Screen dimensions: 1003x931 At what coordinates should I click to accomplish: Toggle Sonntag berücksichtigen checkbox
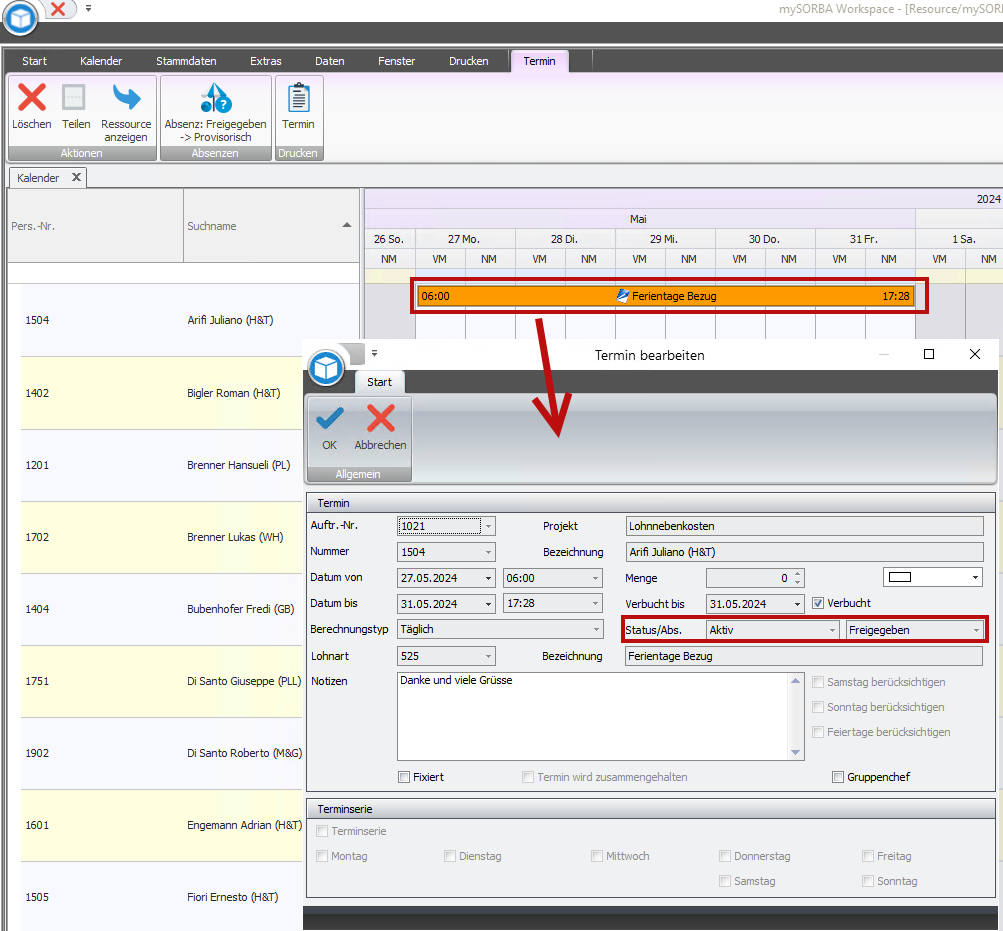(x=817, y=707)
